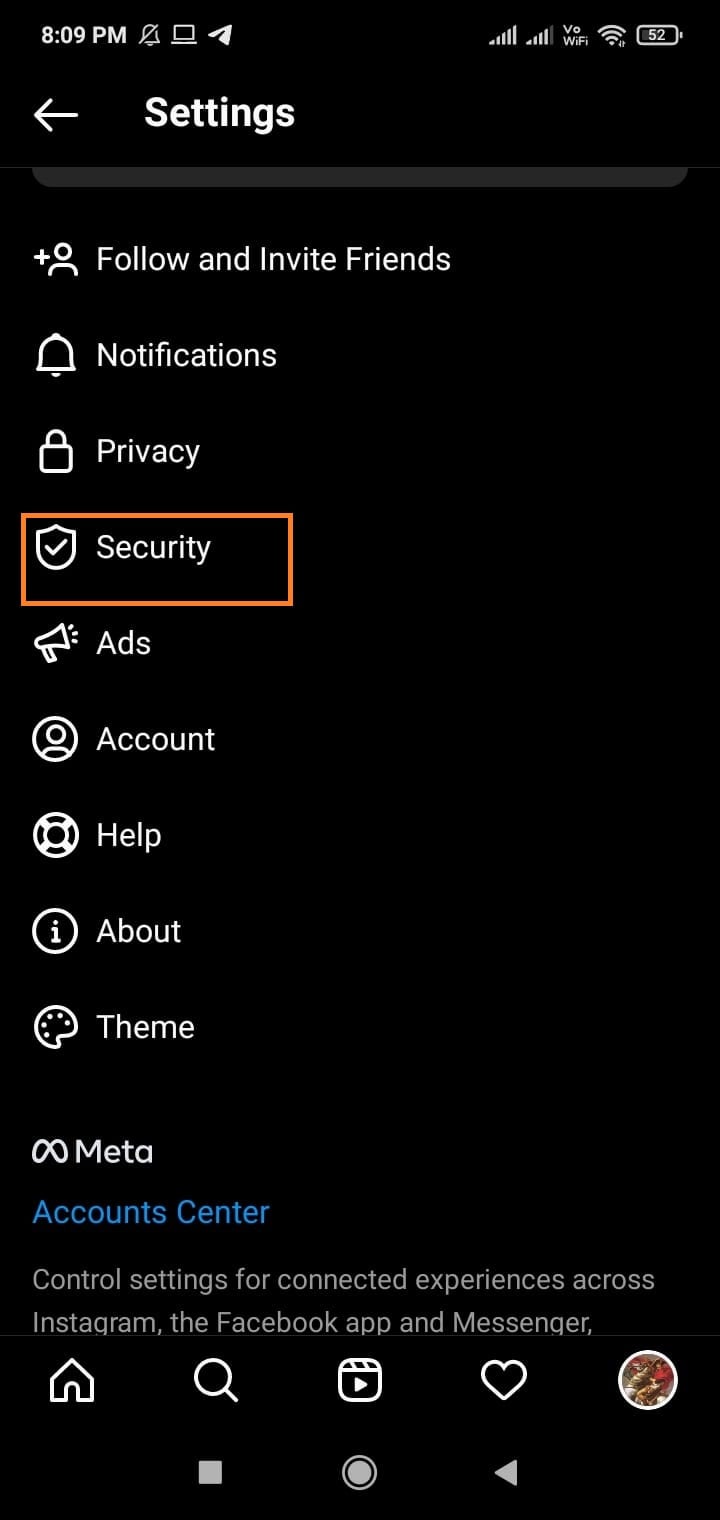Screen dimensions: 720x1520
Task: Tap the Meta branding logo
Action: tap(92, 1150)
